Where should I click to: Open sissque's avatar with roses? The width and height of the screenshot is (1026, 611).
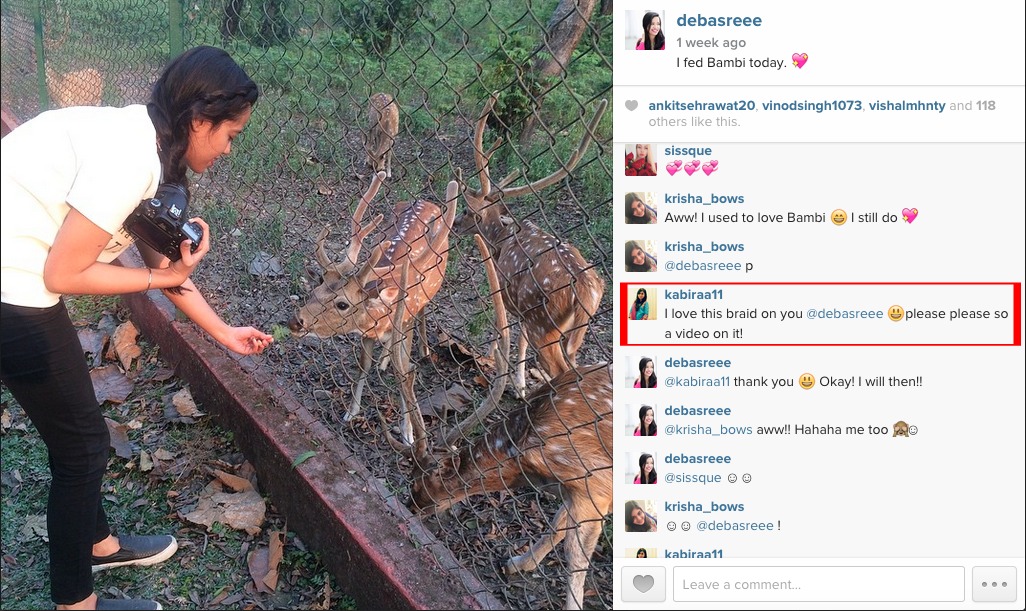pos(641,160)
